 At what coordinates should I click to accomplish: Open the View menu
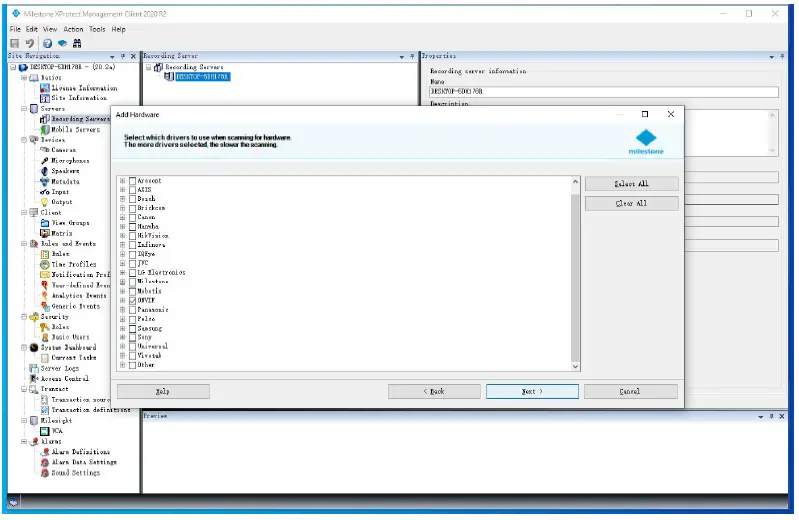(50, 29)
